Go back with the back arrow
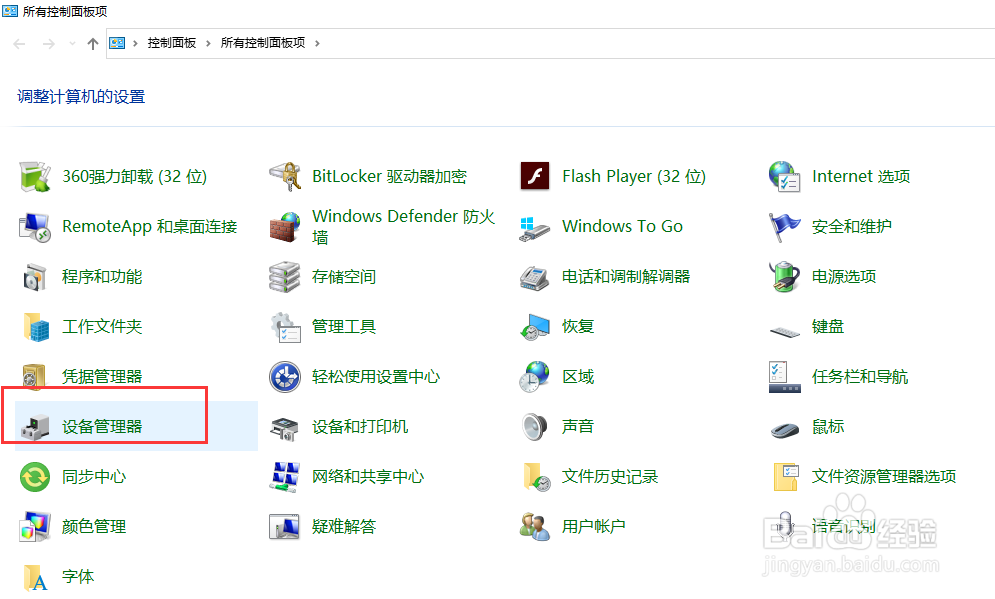Image resolution: width=995 pixels, height=599 pixels. pos(19,44)
